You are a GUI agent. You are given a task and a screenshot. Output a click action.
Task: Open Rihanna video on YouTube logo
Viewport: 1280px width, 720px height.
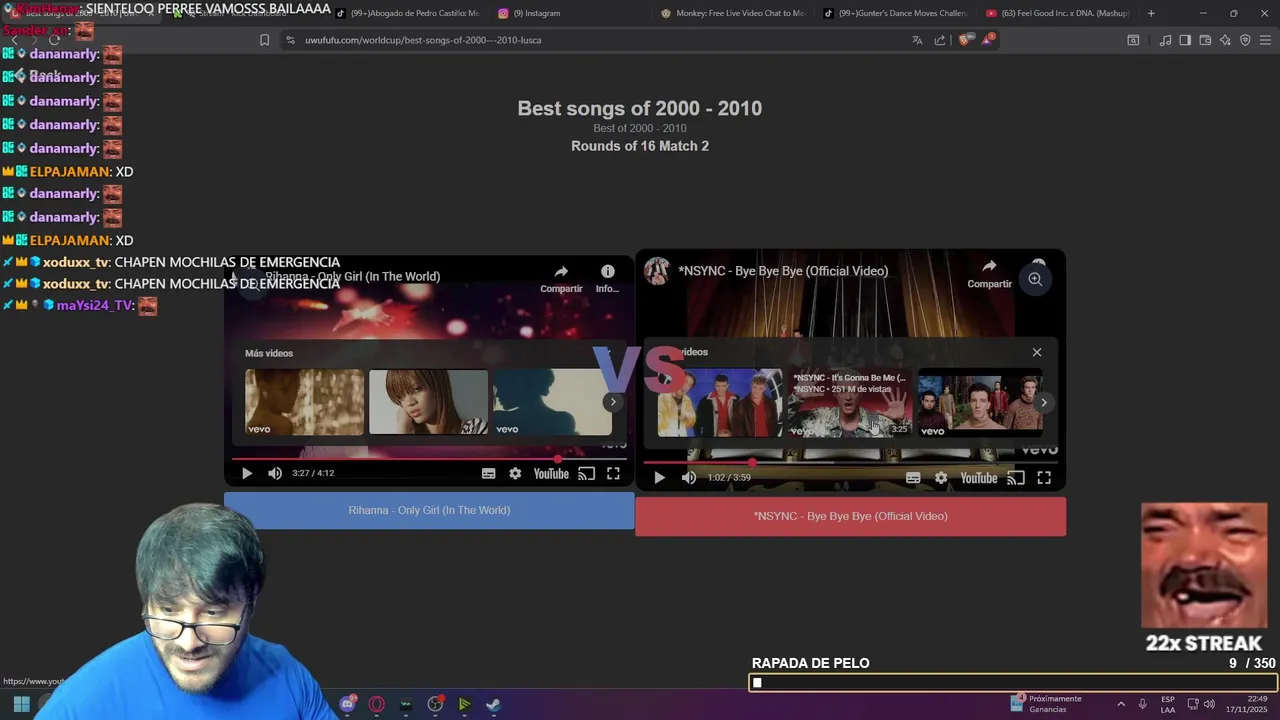(x=551, y=474)
